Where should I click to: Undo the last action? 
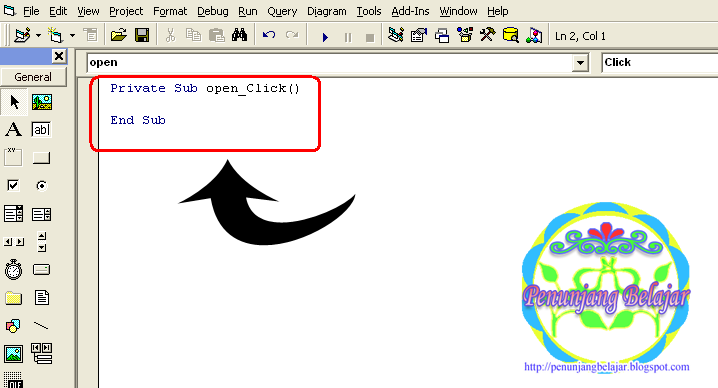pyautogui.click(x=269, y=35)
